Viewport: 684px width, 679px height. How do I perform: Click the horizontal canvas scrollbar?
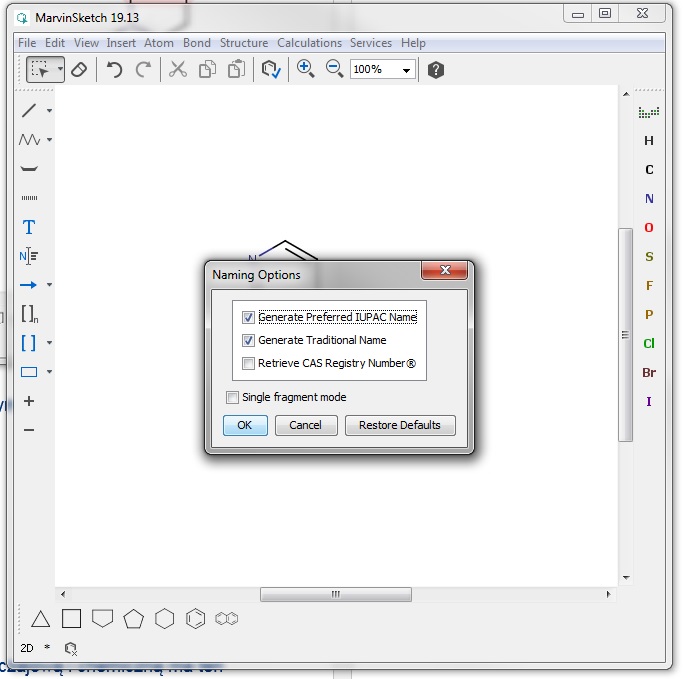point(335,594)
